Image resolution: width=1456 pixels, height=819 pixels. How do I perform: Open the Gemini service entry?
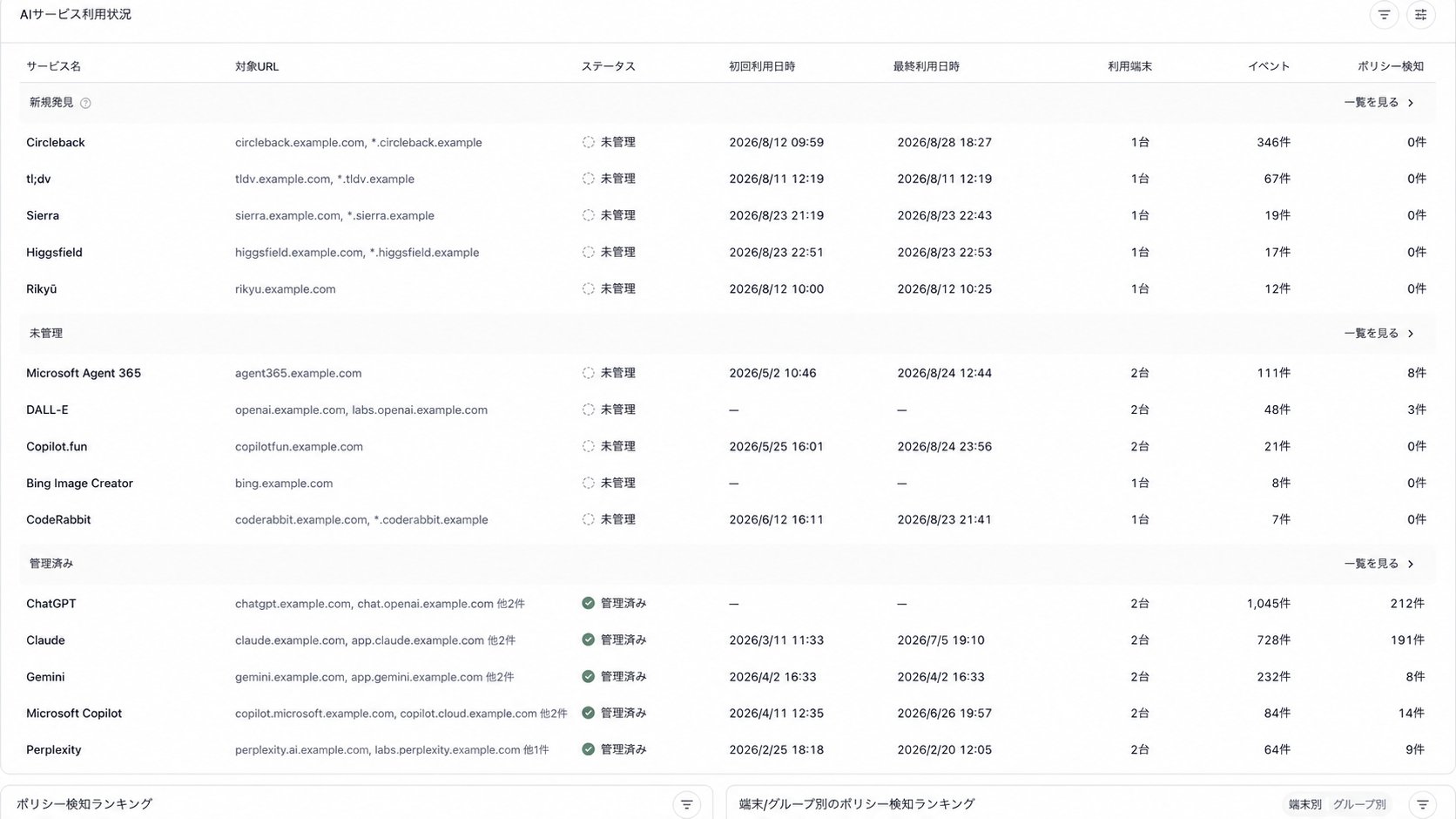[45, 676]
